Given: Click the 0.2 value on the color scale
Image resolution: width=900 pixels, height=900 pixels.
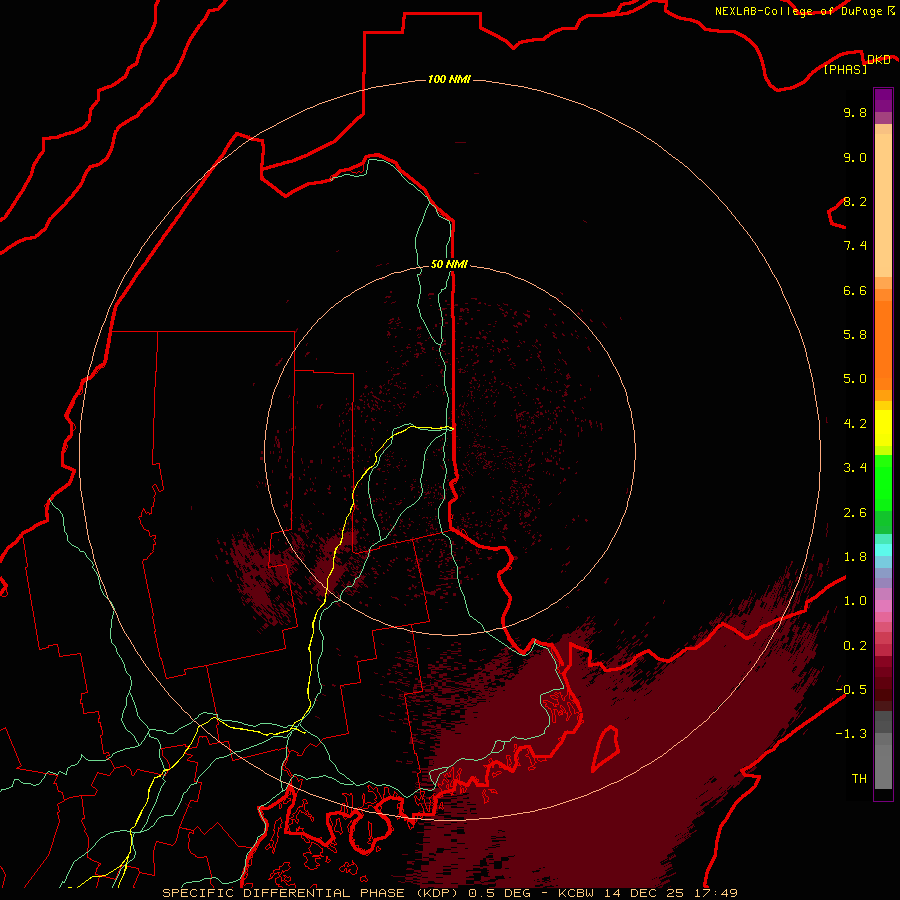Looking at the screenshot, I should tap(855, 646).
